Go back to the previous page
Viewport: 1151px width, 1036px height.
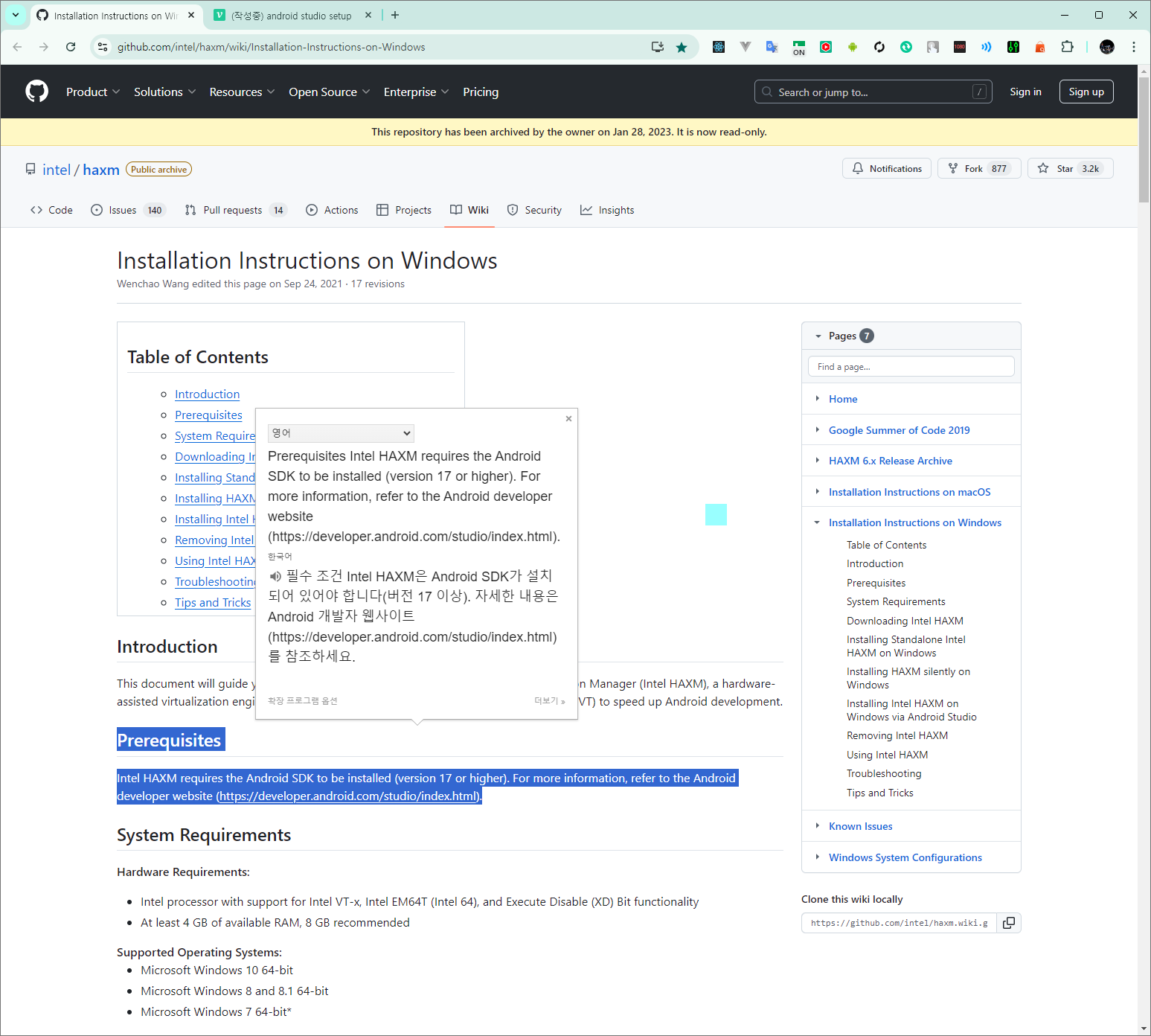tap(17, 47)
